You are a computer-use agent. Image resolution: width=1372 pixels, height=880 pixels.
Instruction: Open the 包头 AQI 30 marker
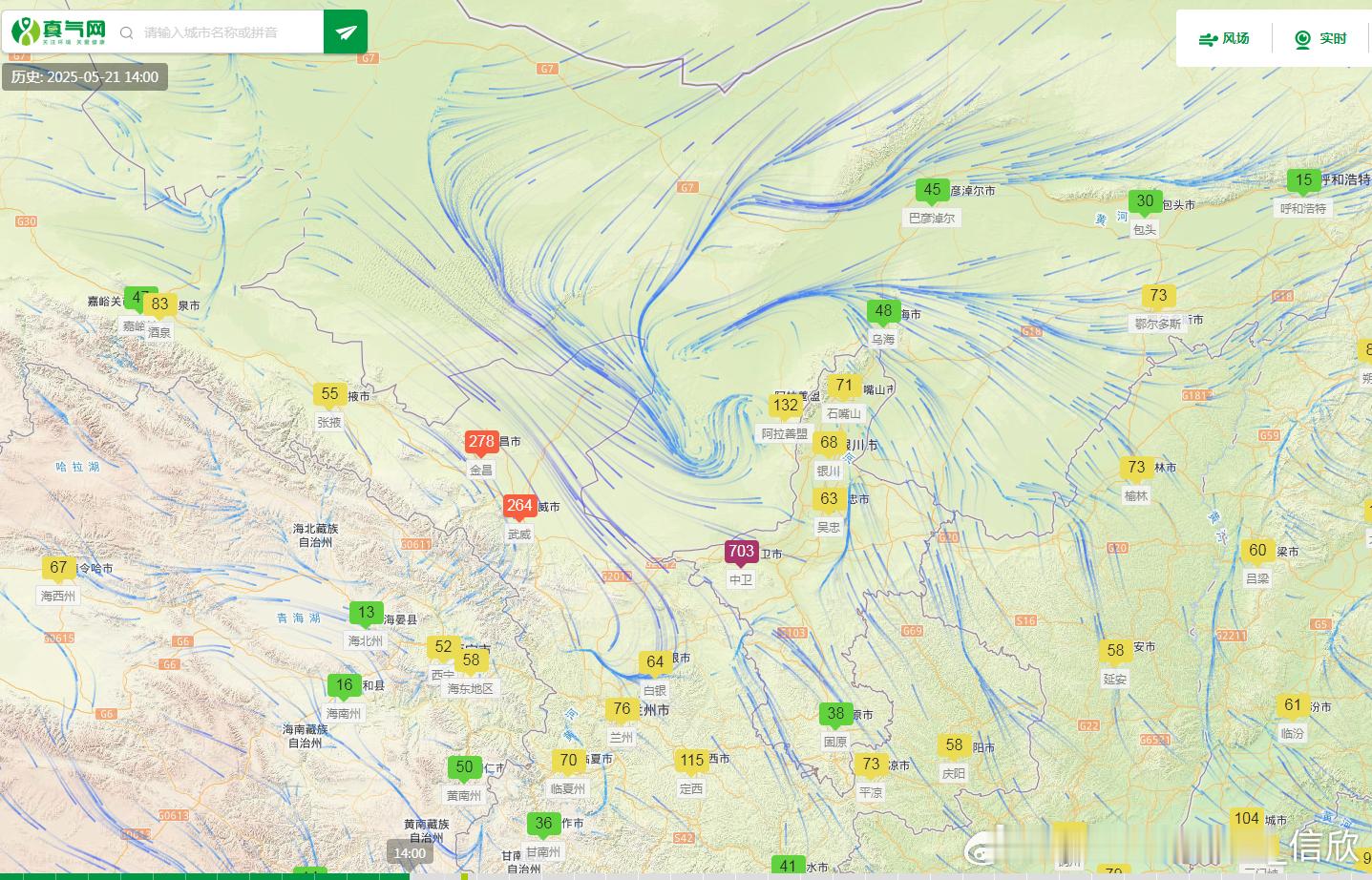click(1145, 201)
